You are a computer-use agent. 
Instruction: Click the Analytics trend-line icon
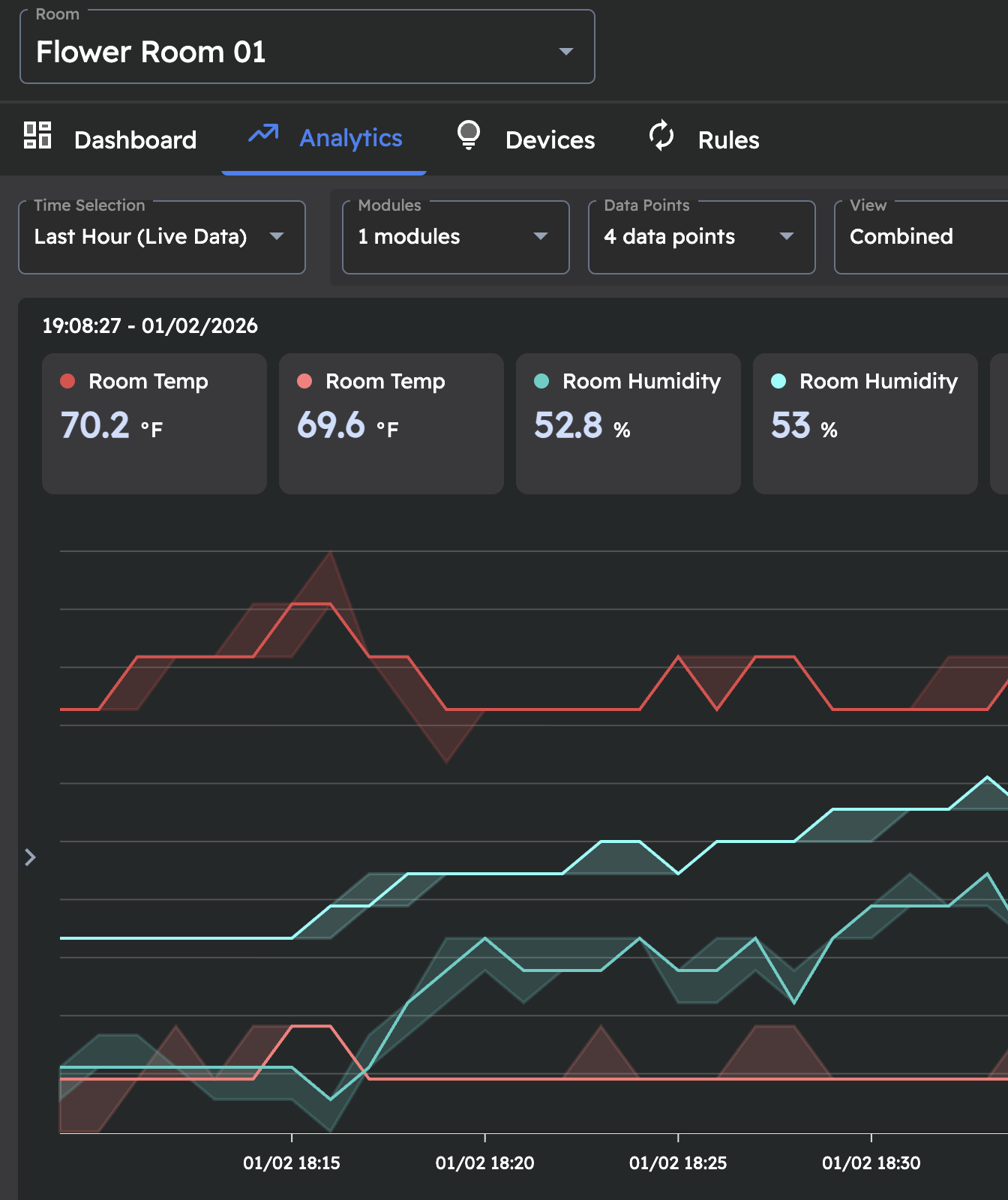(x=263, y=134)
